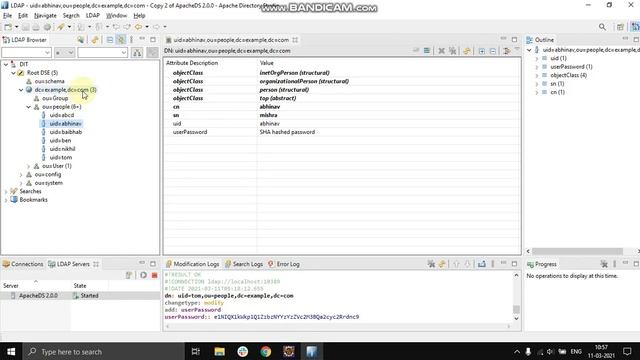
Task: Open the quick search operator dropdown
Action: point(70,53)
